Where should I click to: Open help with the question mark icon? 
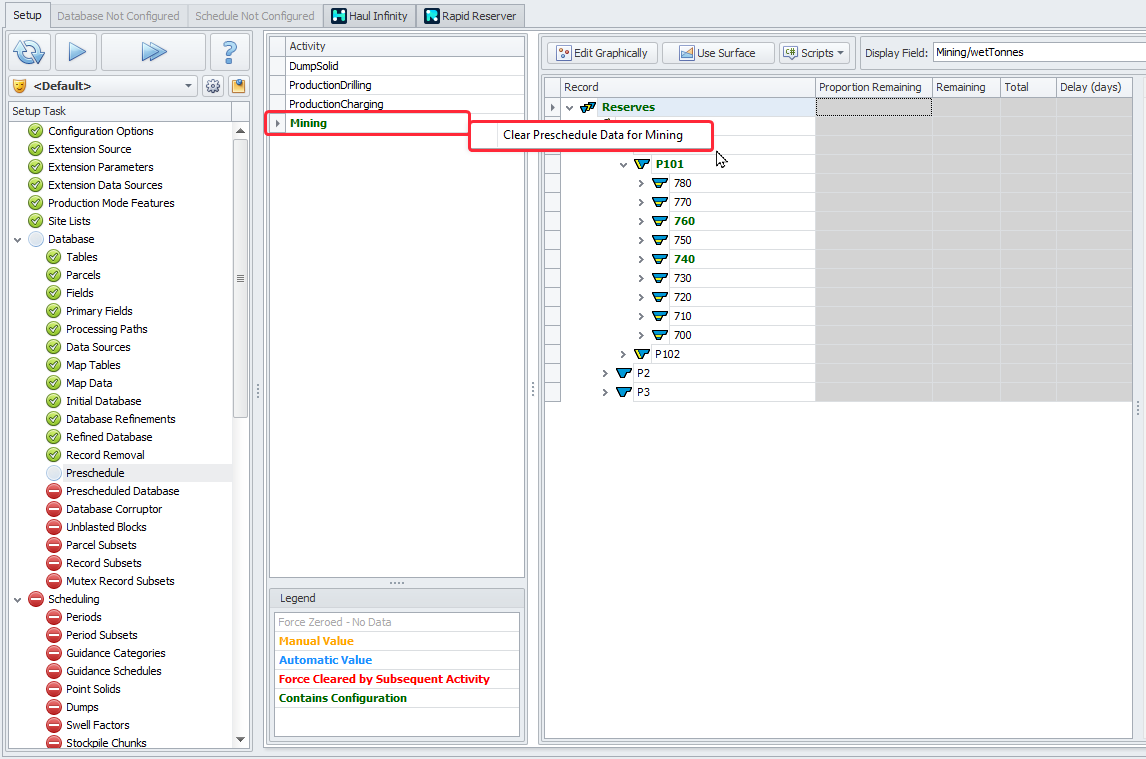(229, 52)
